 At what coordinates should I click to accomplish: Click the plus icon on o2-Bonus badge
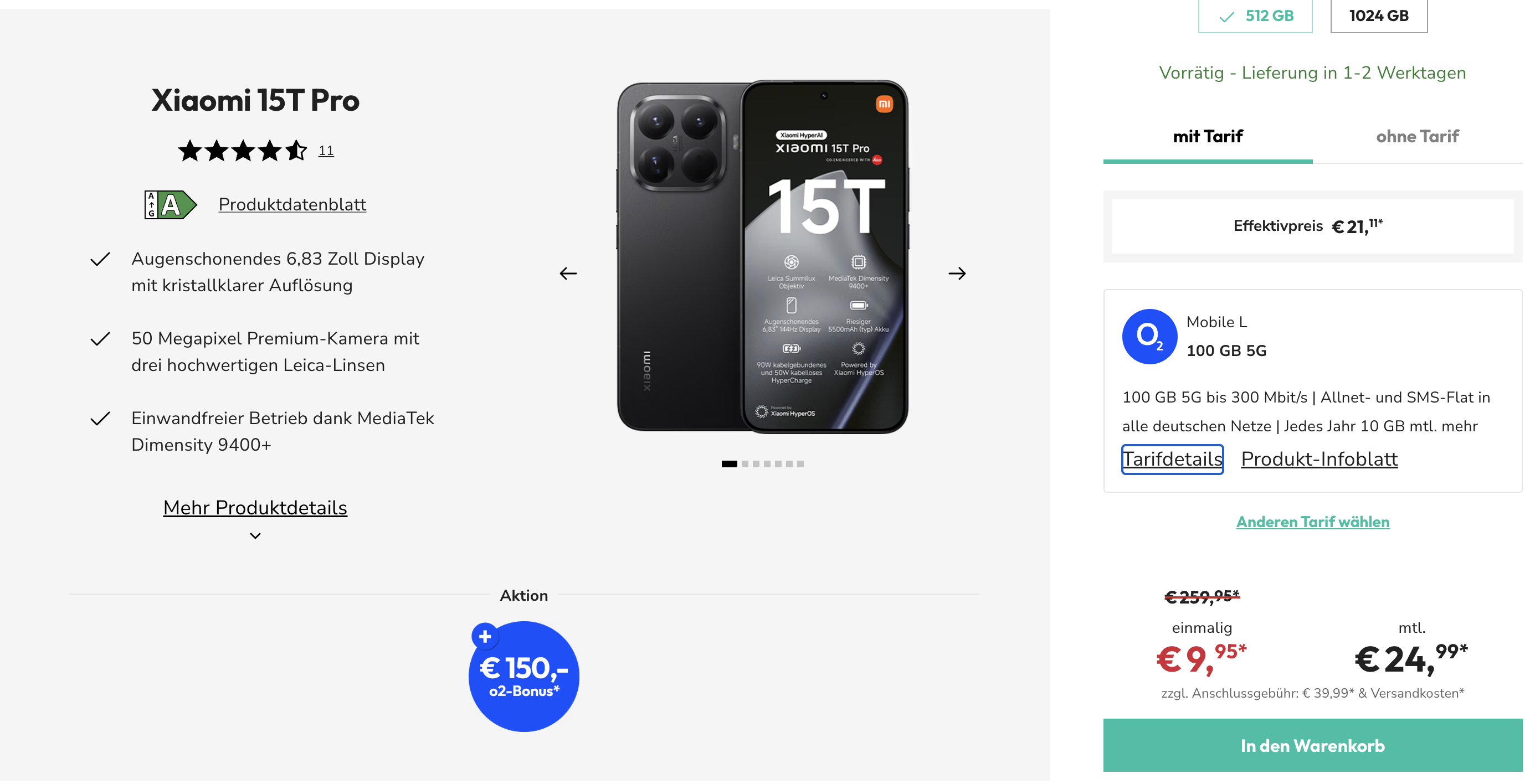(x=485, y=637)
